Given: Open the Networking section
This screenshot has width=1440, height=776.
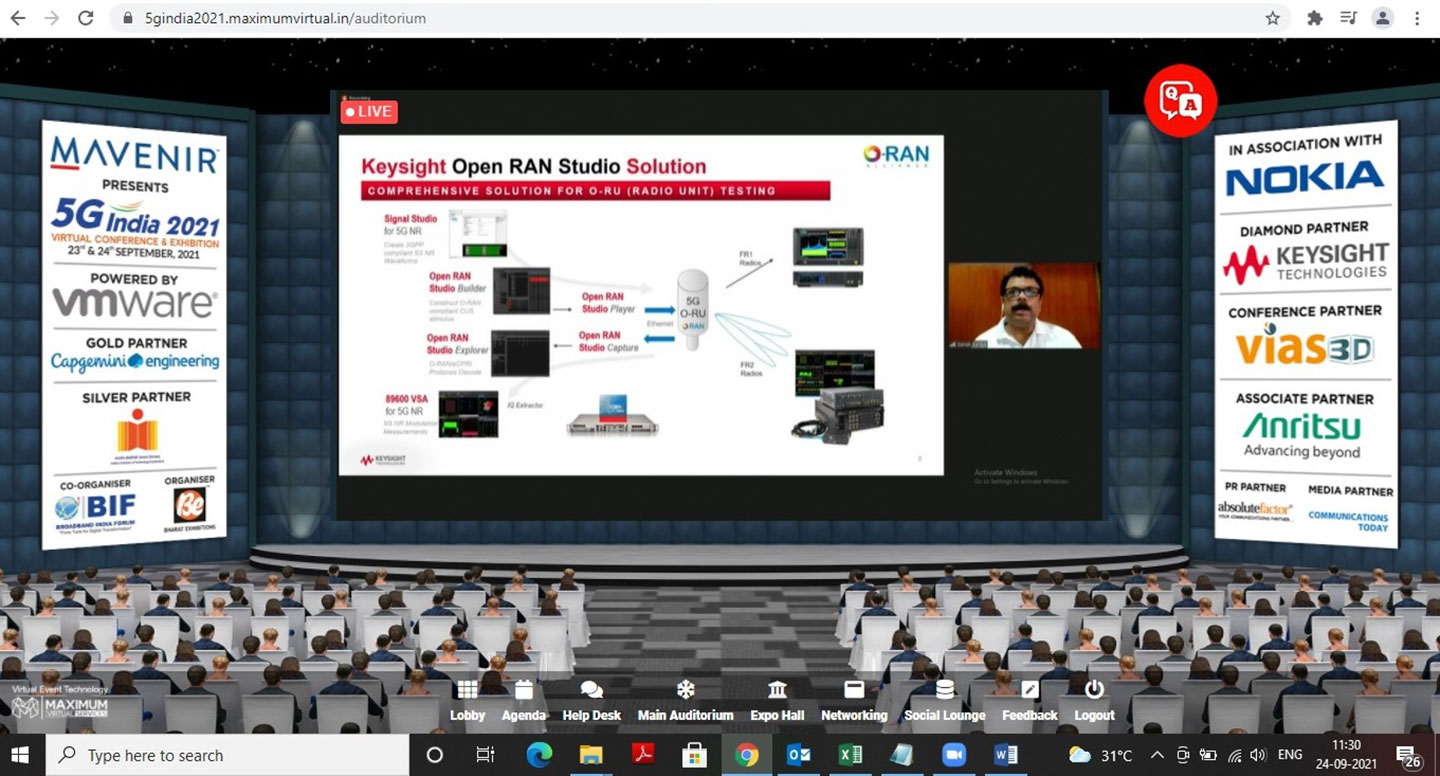Looking at the screenshot, I should 854,701.
